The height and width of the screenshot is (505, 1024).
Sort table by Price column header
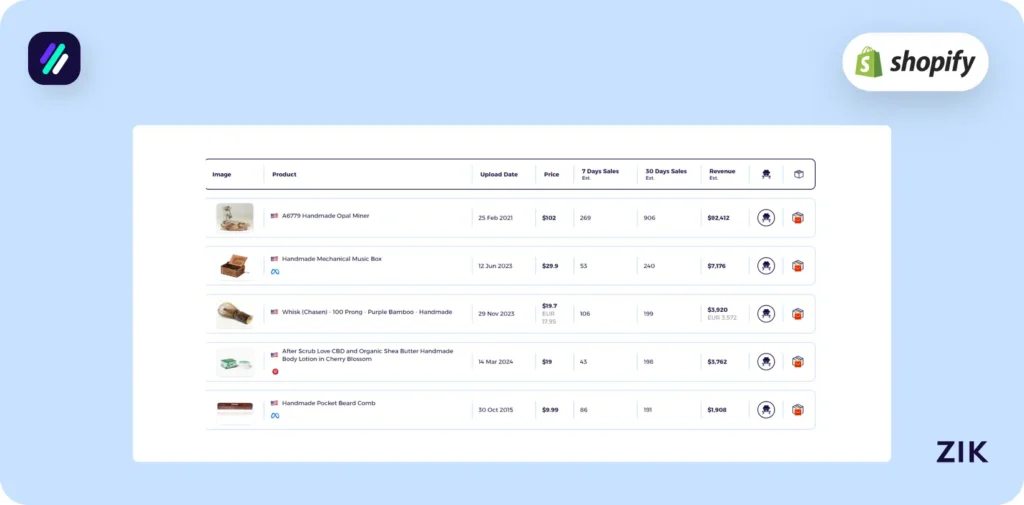tap(551, 175)
